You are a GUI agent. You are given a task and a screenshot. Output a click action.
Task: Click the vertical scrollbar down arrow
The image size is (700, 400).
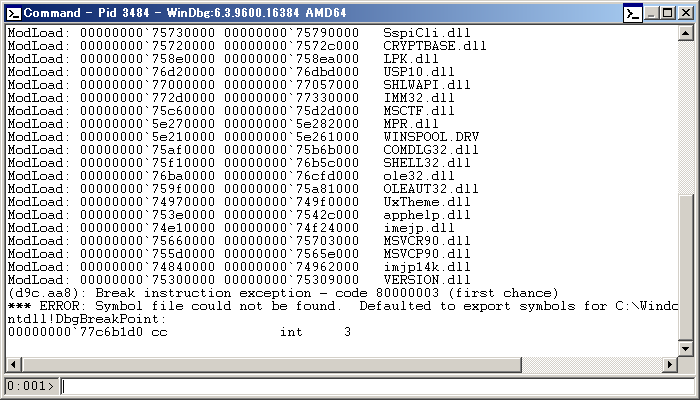[x=685, y=348]
